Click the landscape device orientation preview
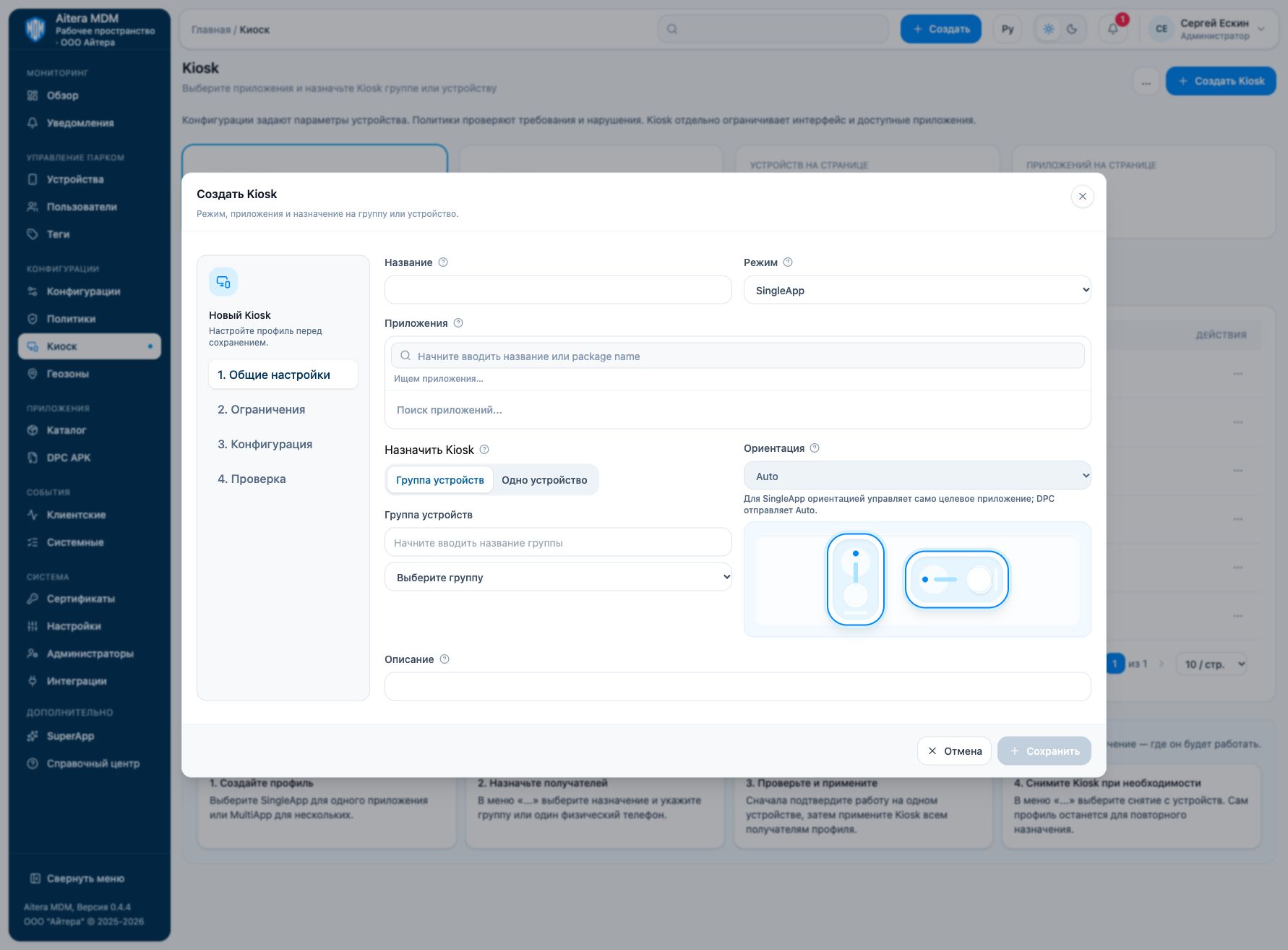 [956, 579]
